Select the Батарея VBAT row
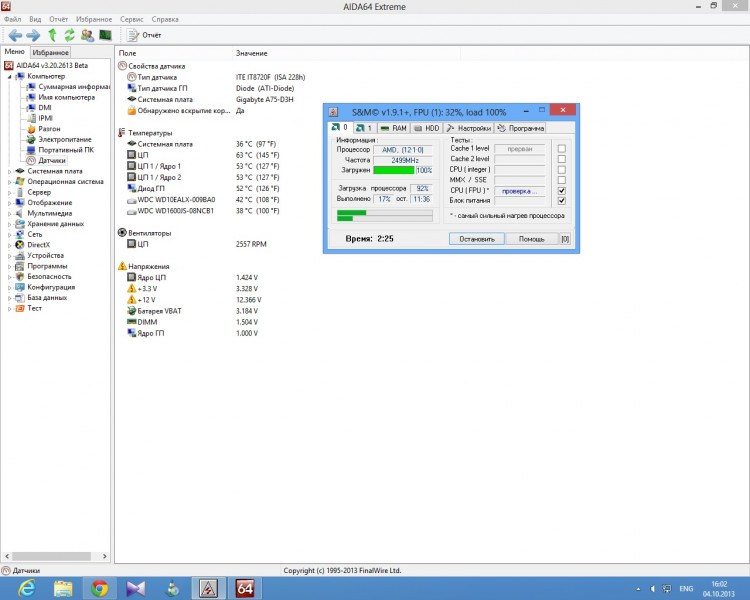750x600 pixels. [x=192, y=311]
